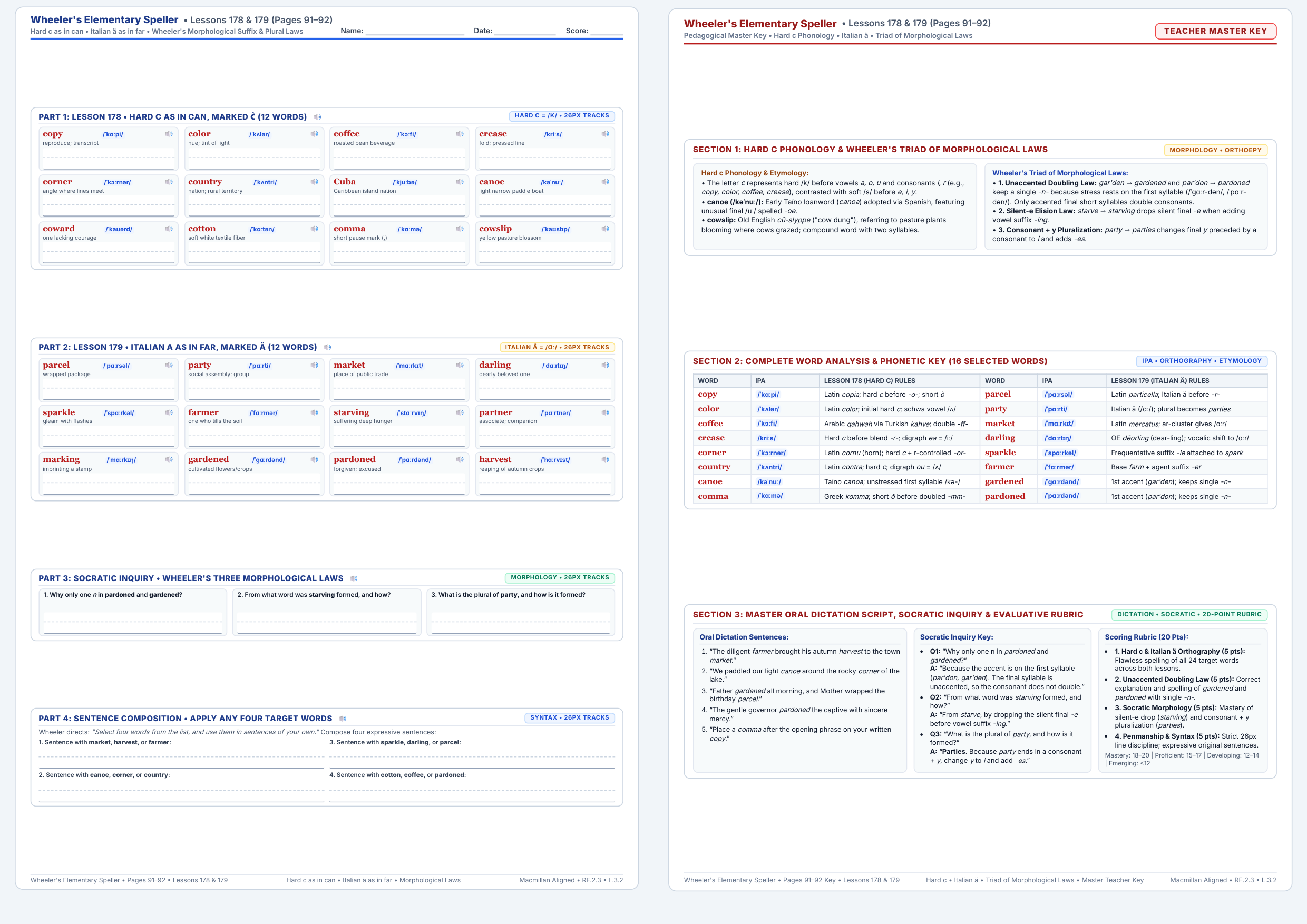This screenshot has height=924, width=1307.
Task: Click the writing line for sentence with market, harvest
Action: coord(181,758)
